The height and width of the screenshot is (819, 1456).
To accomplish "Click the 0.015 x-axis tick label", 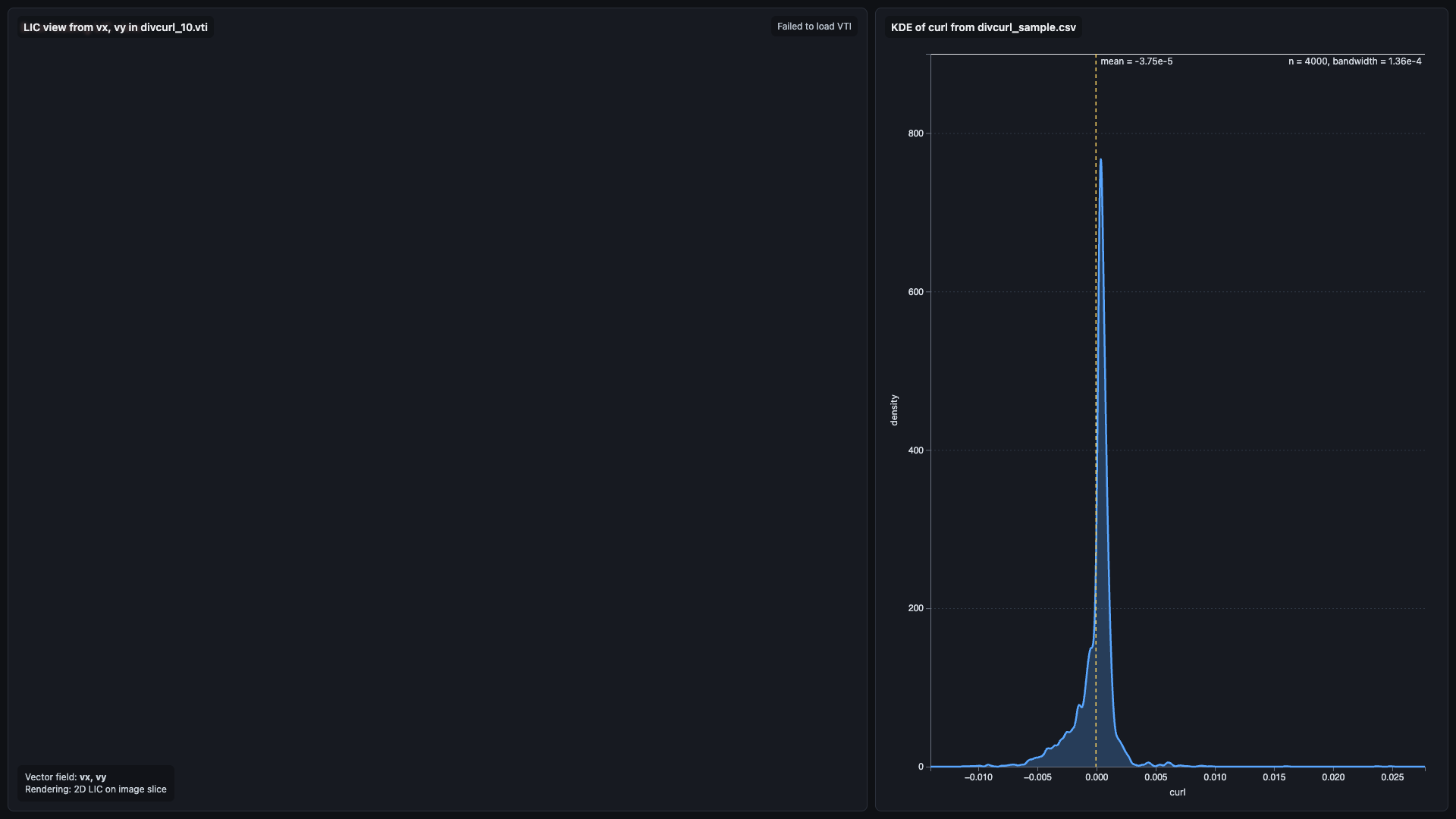I will pos(1274,777).
